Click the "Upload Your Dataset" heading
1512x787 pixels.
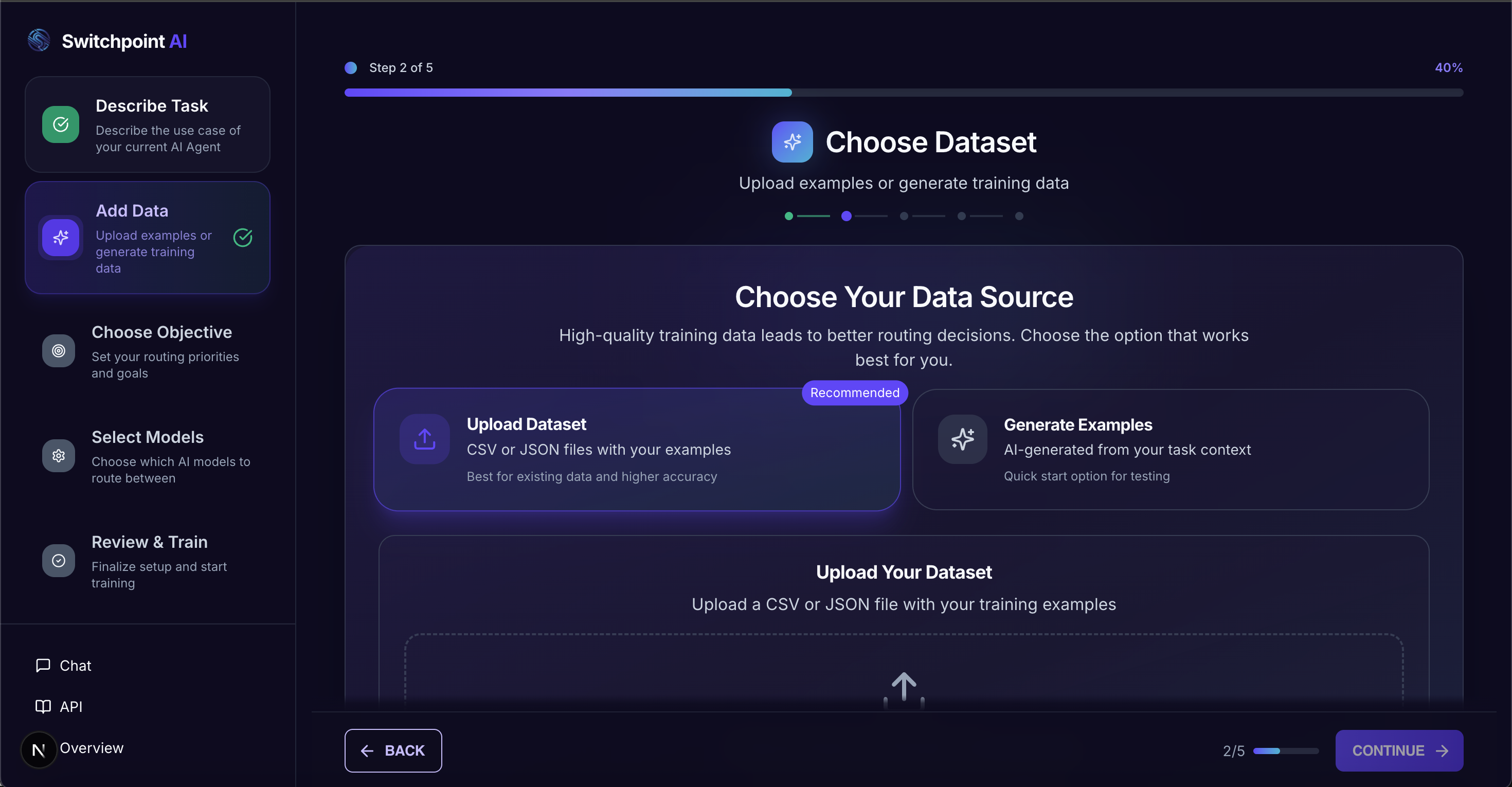904,572
